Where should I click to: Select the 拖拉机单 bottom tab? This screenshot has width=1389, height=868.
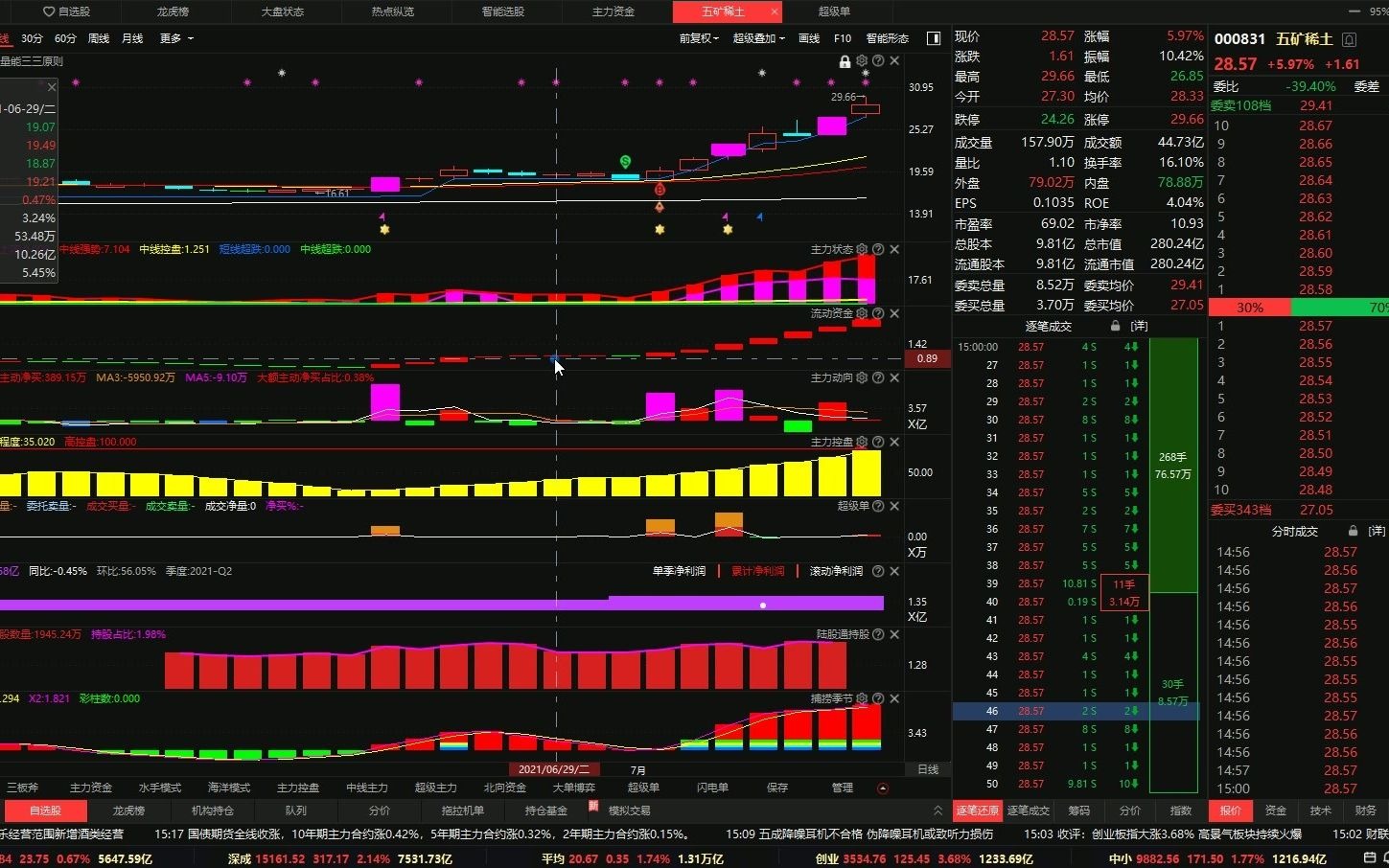[462, 811]
